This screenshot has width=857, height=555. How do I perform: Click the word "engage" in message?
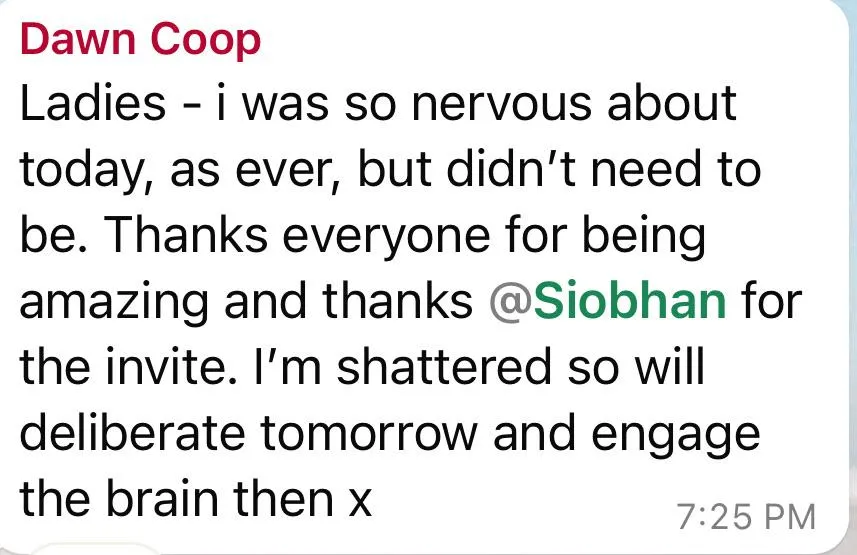pyautogui.click(x=676, y=437)
